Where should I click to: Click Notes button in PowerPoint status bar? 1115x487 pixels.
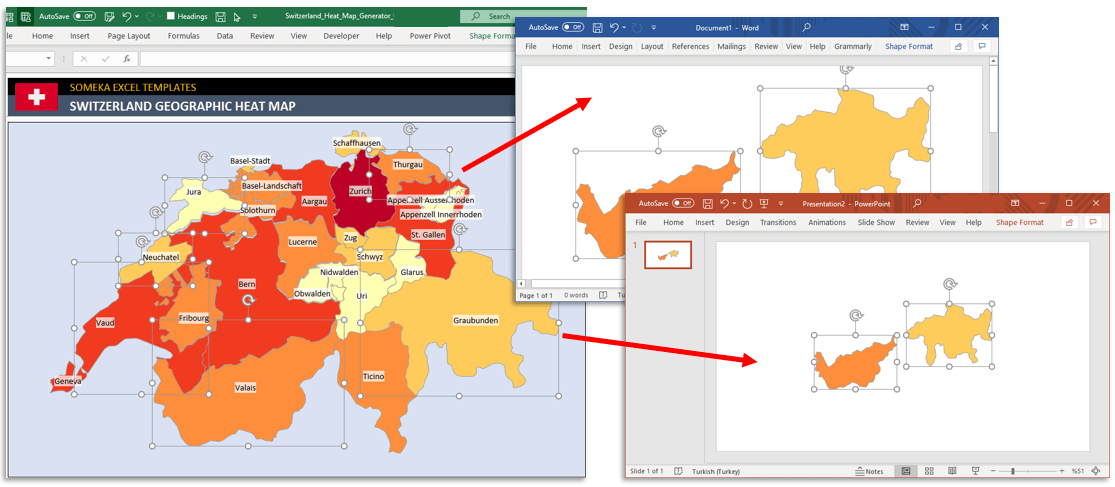(870, 471)
